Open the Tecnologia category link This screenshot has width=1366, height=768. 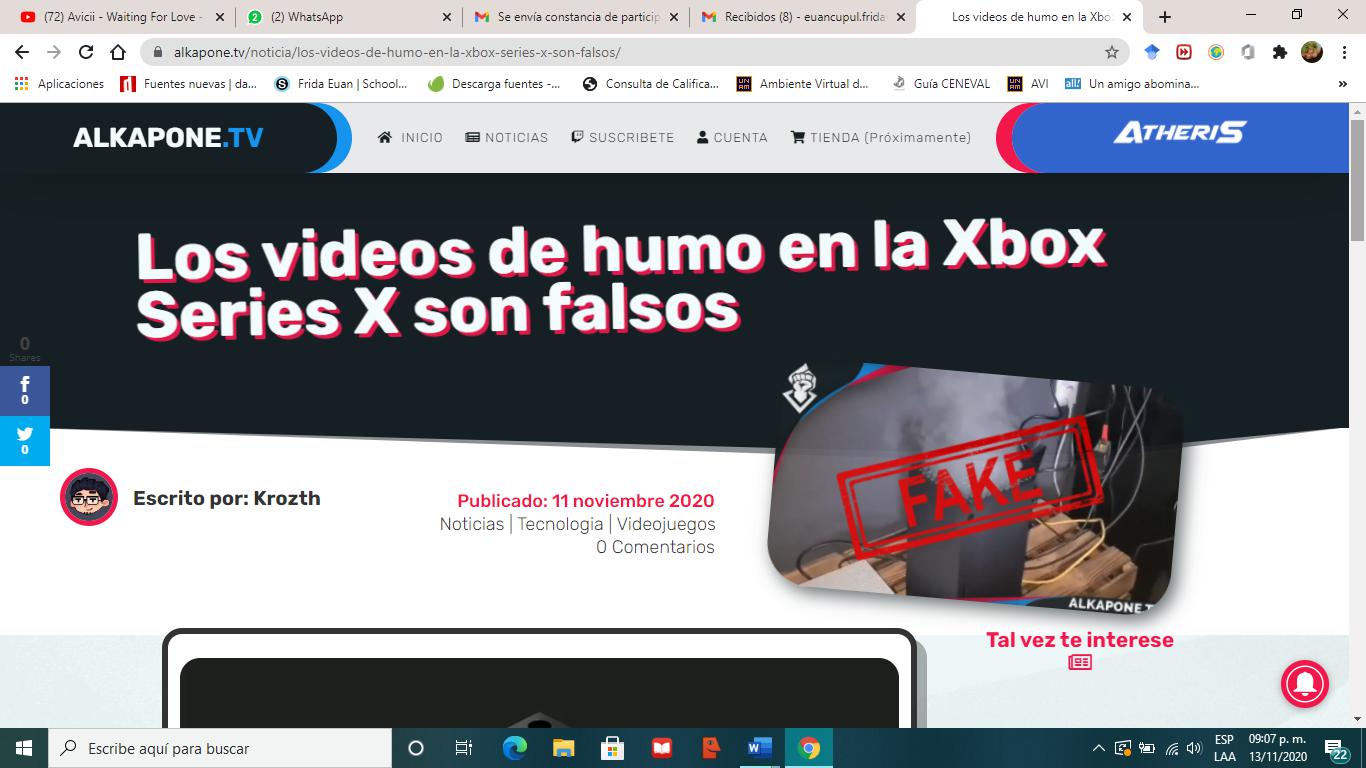click(x=560, y=524)
